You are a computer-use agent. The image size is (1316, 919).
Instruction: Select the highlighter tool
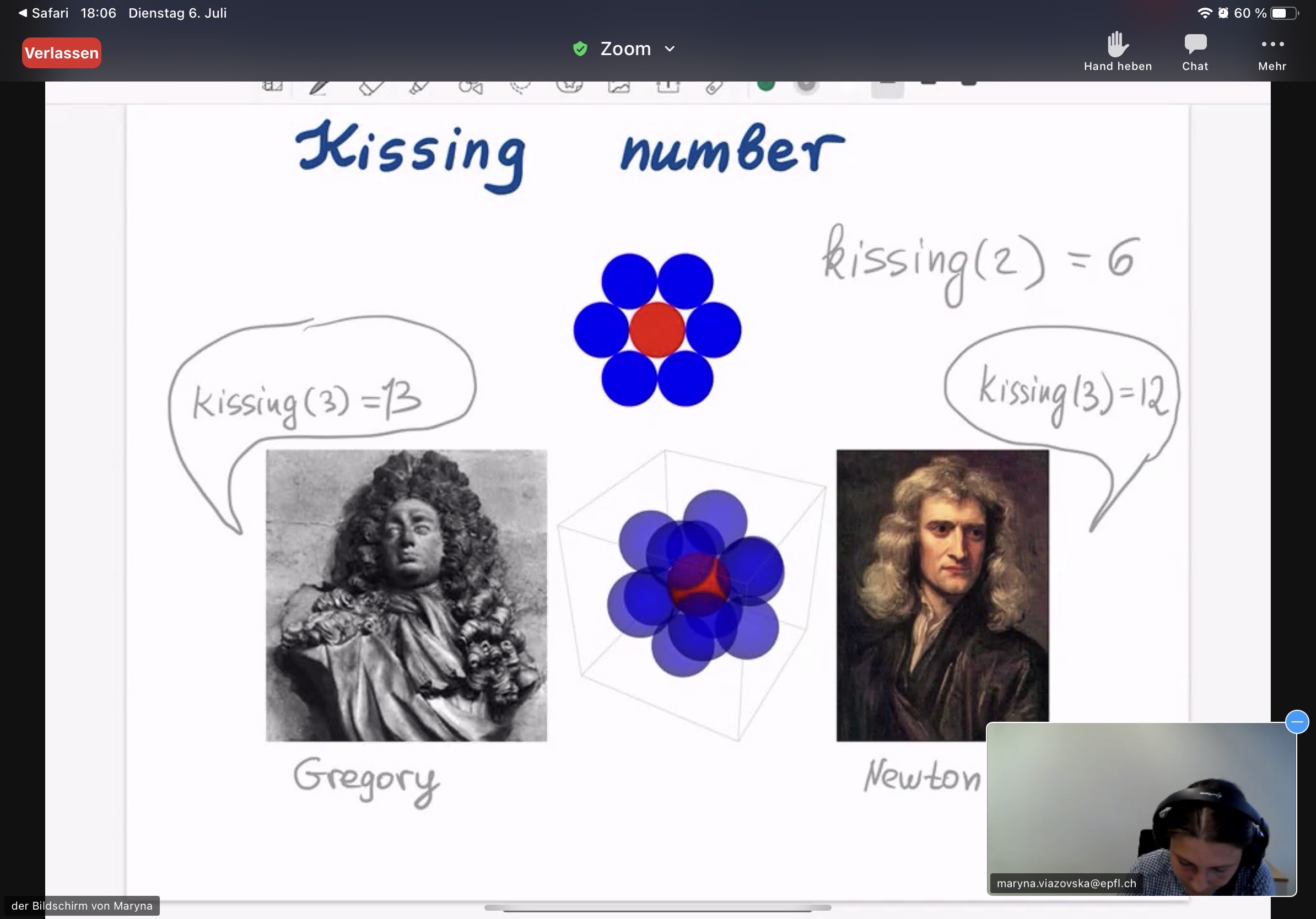pyautogui.click(x=419, y=87)
